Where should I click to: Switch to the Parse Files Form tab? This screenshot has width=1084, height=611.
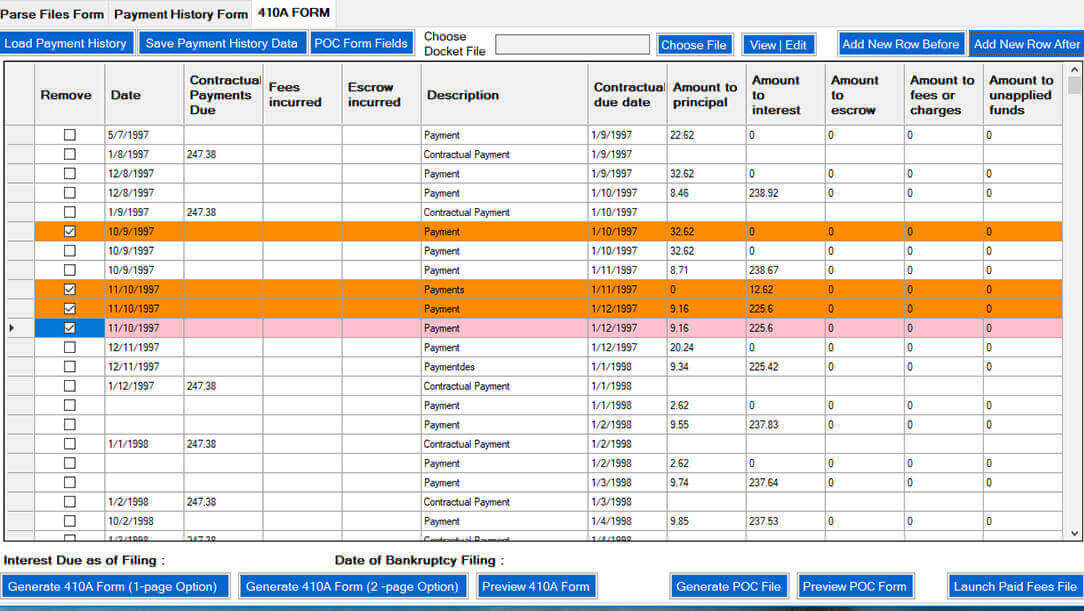(x=52, y=14)
